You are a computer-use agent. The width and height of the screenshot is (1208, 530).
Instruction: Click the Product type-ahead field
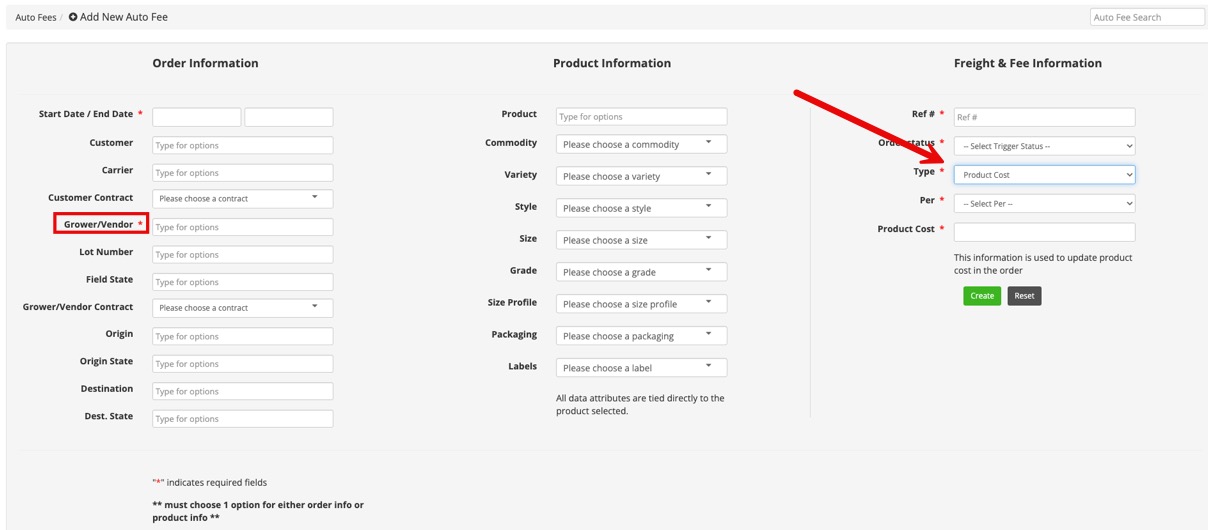tap(641, 117)
